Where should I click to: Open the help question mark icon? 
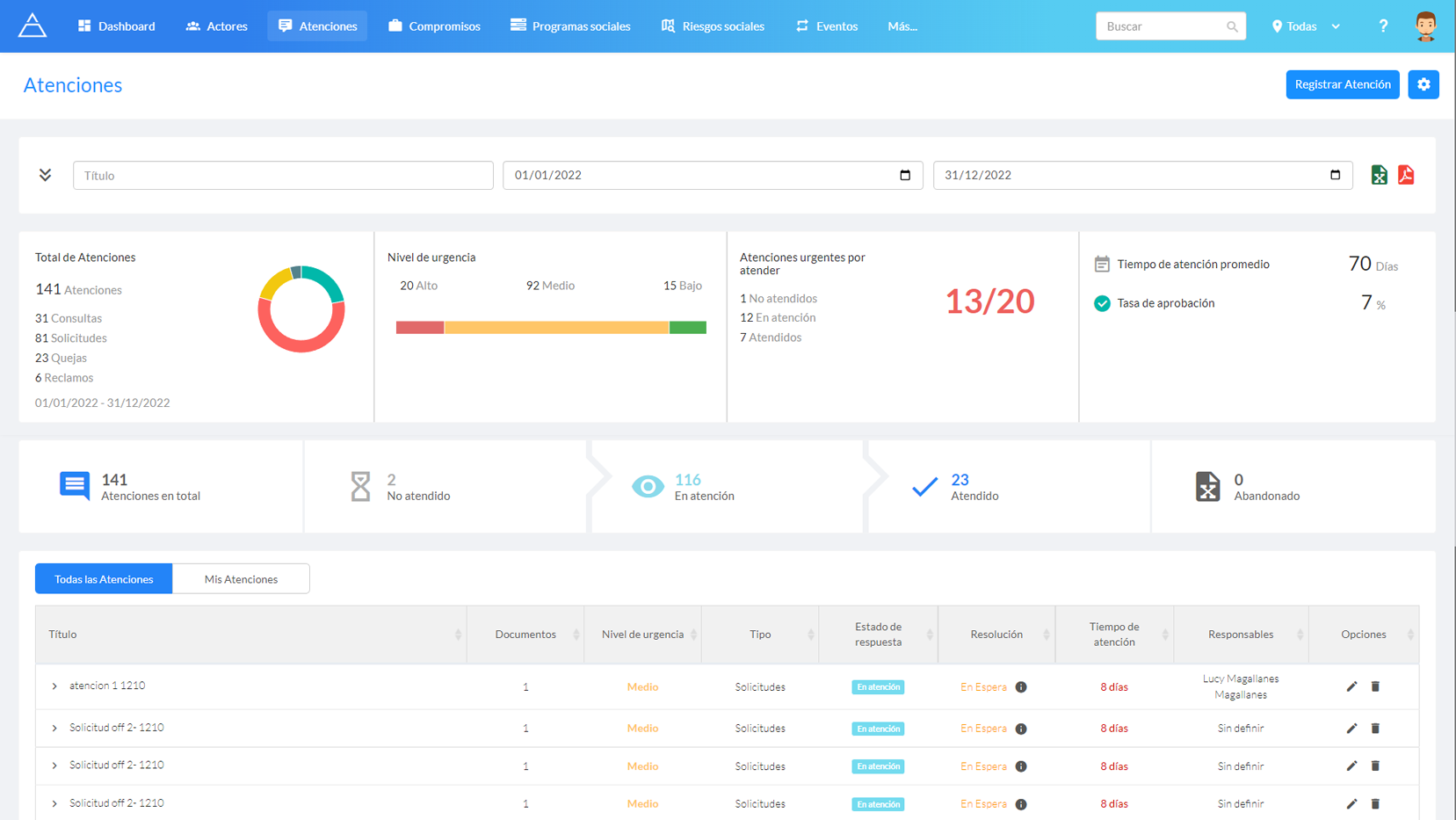1383,26
